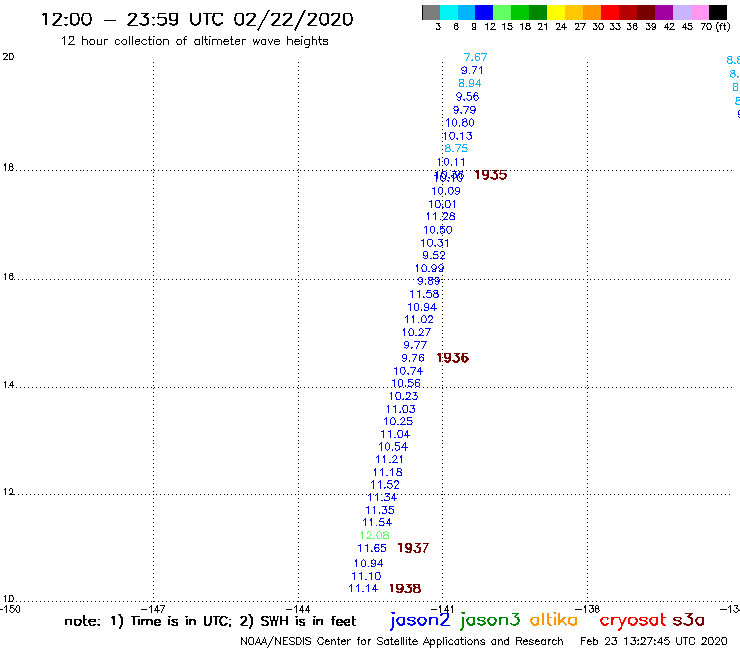Click the green 'jason3' satellite legend label

[490, 621]
